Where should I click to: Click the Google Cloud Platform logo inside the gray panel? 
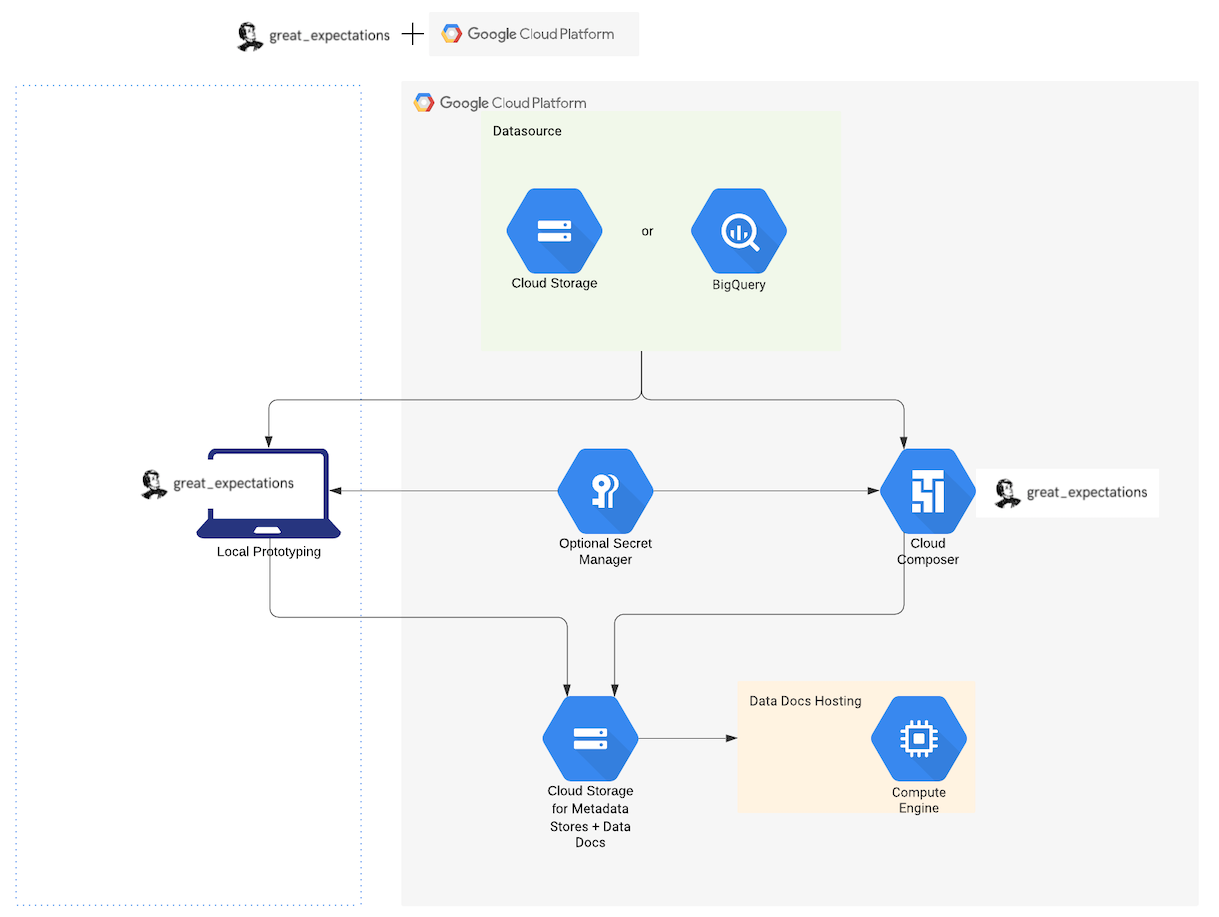coord(501,103)
